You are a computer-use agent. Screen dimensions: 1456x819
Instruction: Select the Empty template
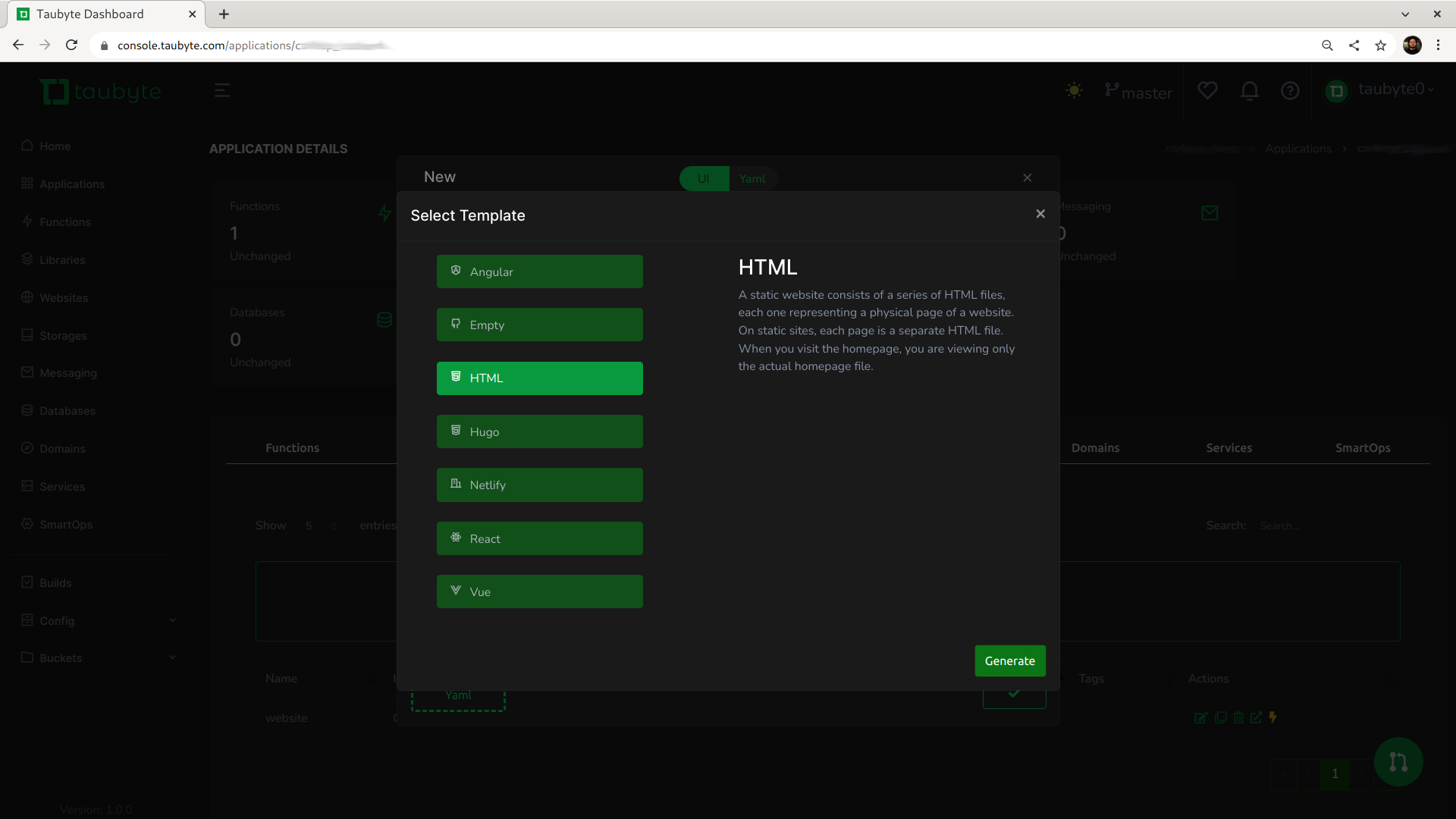pyautogui.click(x=539, y=325)
